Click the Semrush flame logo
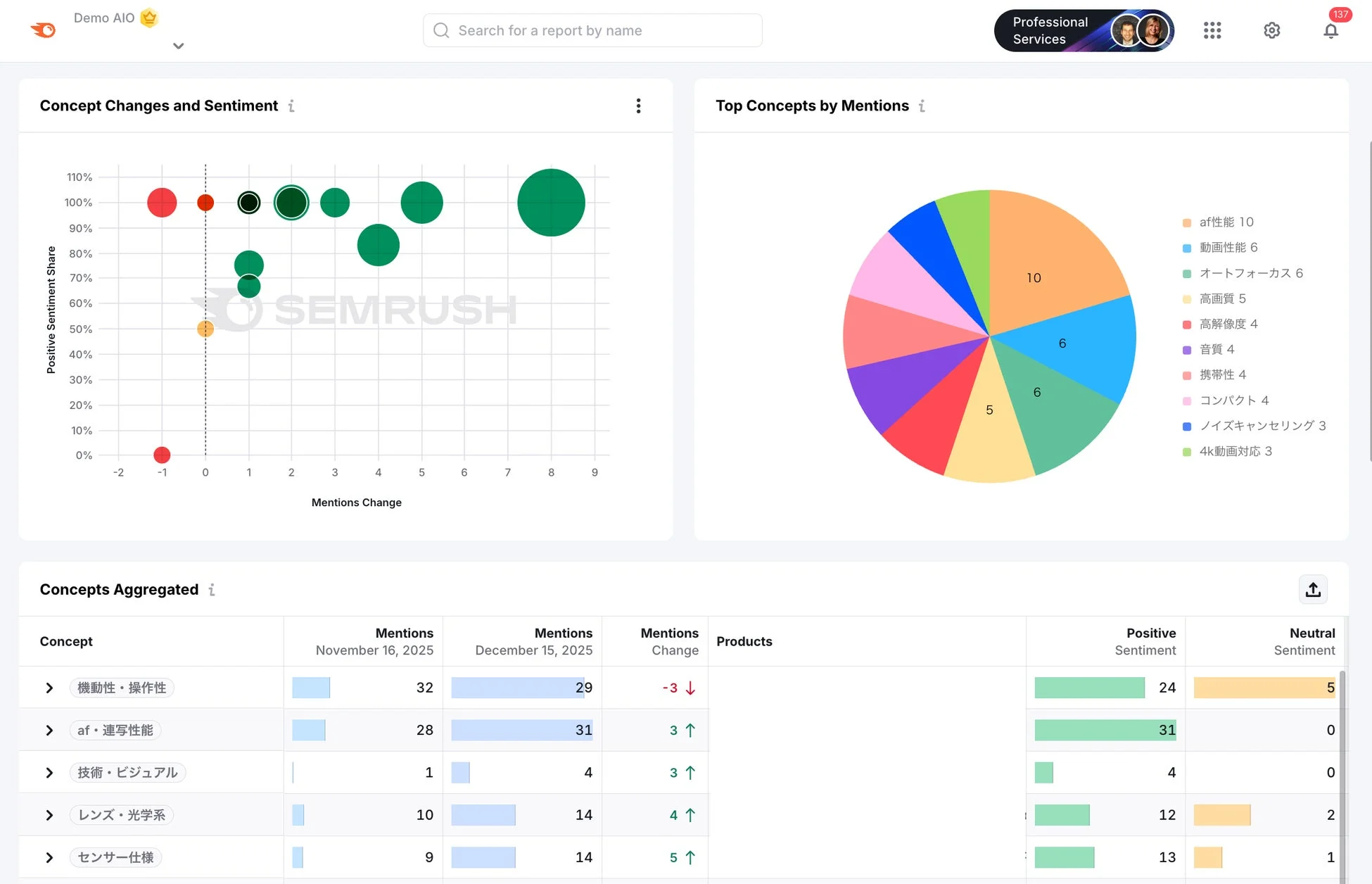This screenshot has height=884, width=1372. click(43, 30)
